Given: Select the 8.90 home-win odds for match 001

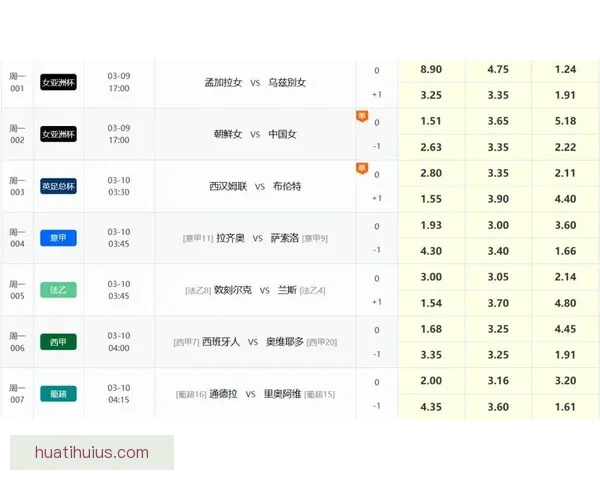Looking at the screenshot, I should [x=431, y=69].
